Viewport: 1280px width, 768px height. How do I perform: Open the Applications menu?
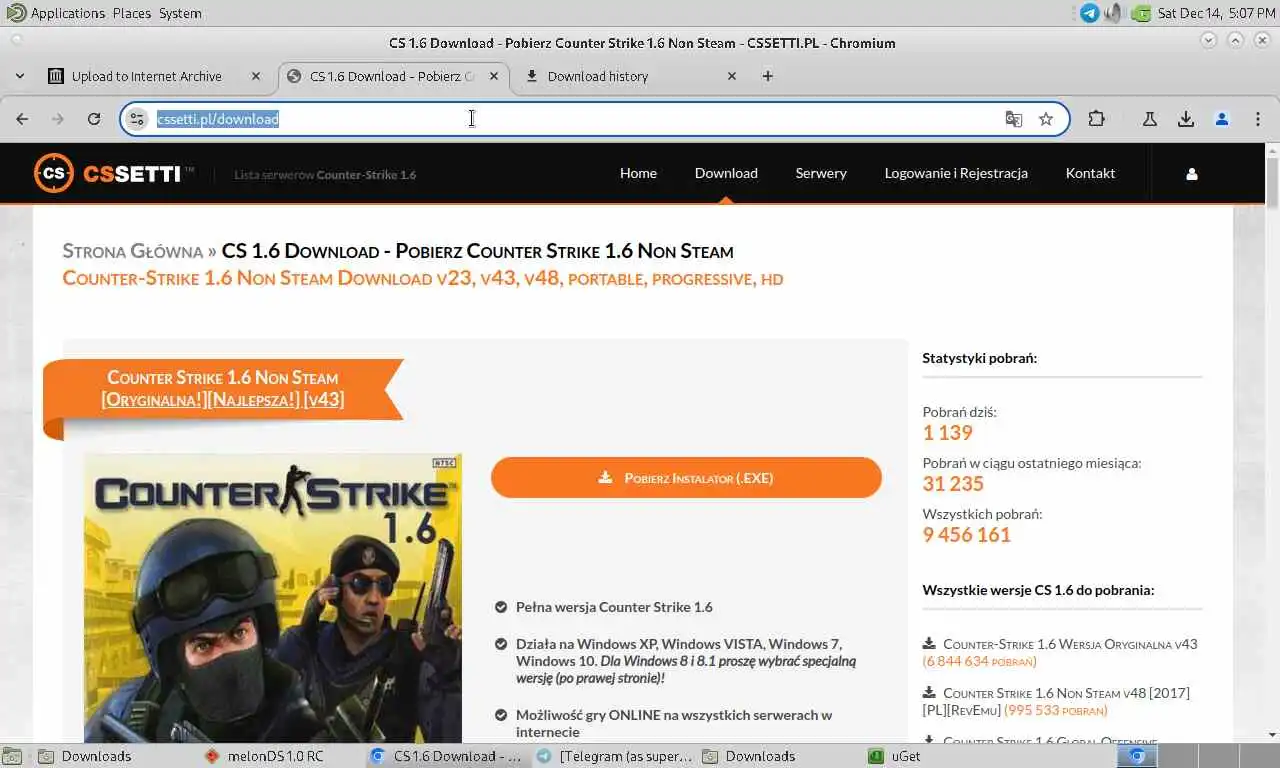tap(67, 13)
